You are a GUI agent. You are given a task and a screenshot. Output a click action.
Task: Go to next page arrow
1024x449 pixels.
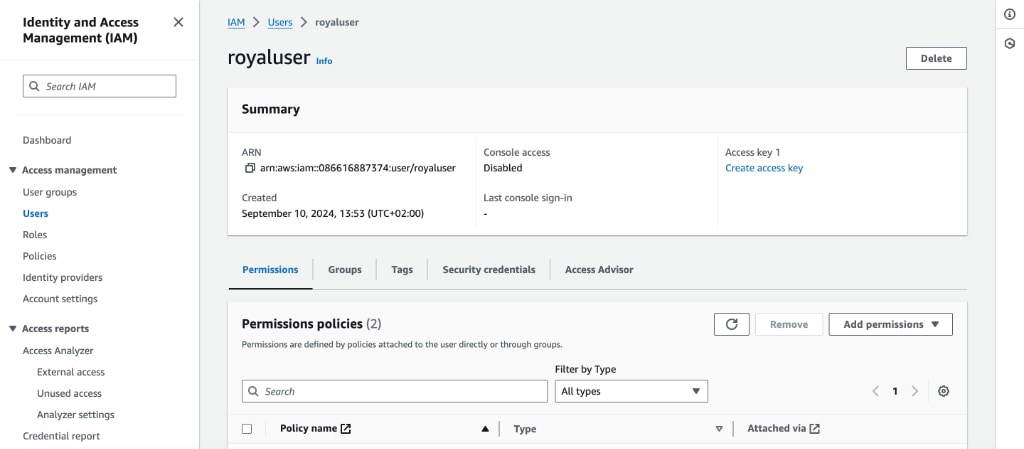(914, 392)
